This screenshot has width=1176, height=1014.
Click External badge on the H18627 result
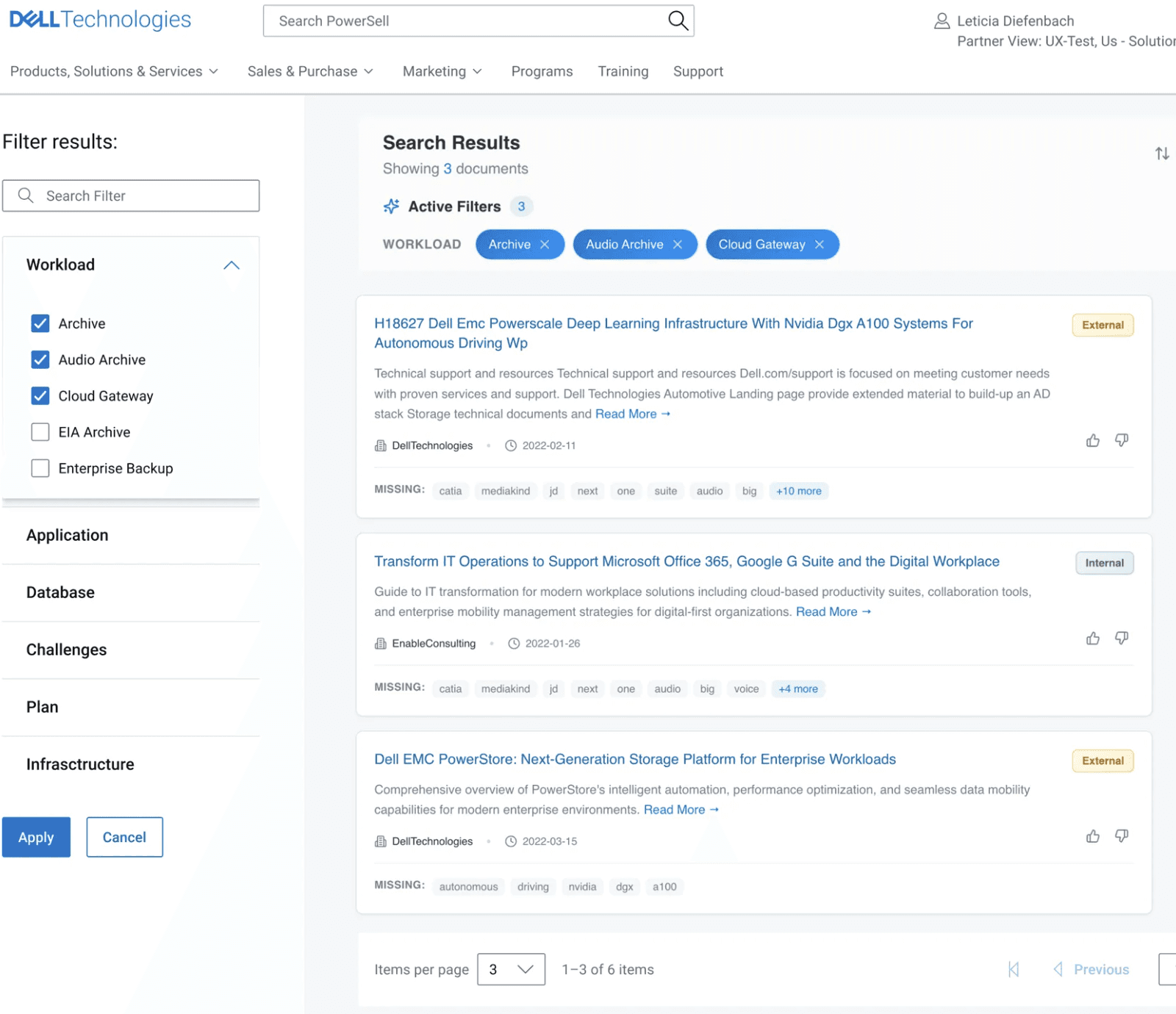1102,325
